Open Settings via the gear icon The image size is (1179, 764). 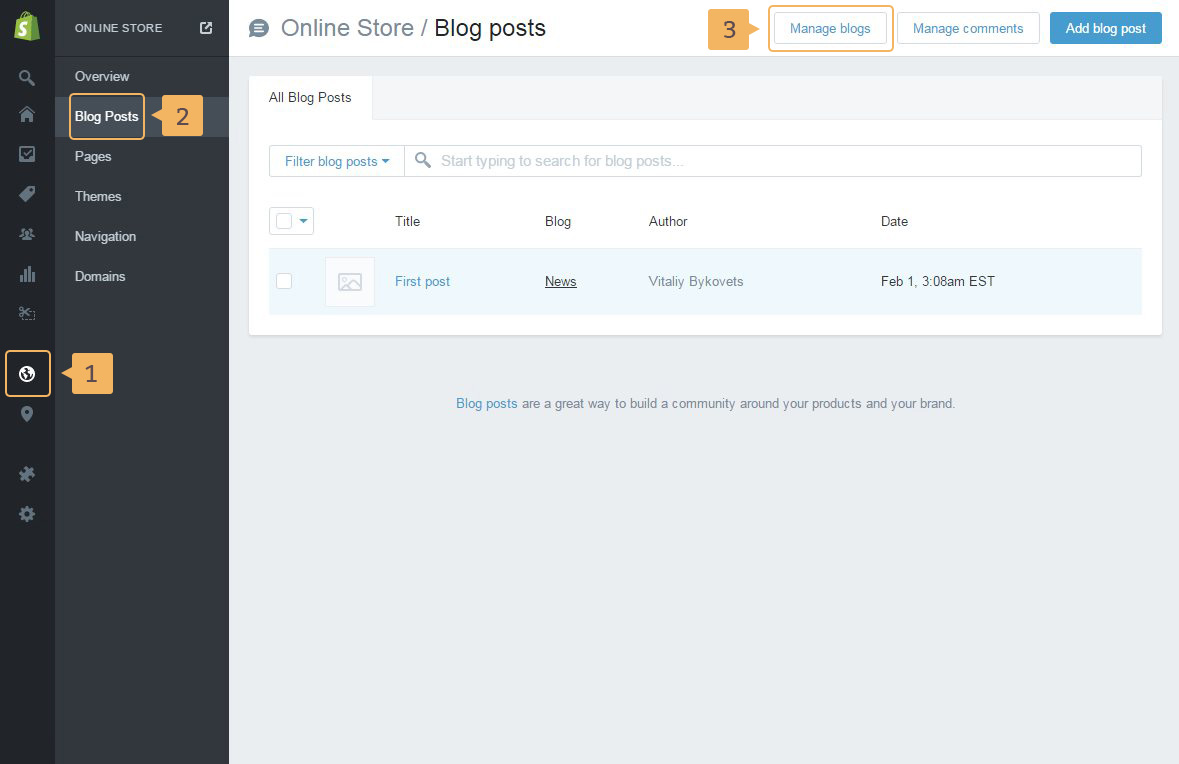27,514
